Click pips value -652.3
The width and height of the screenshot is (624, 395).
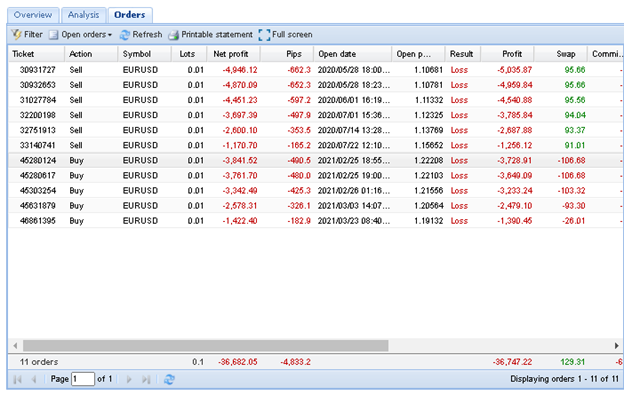click(299, 85)
